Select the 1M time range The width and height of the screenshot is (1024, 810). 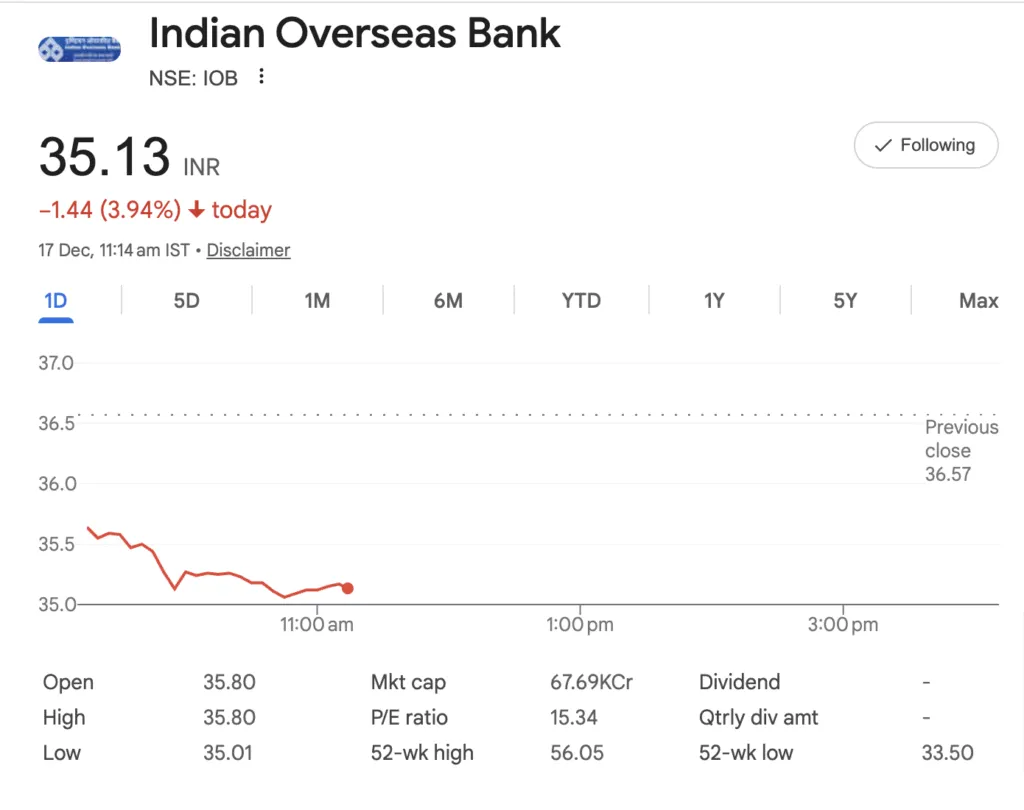click(x=317, y=300)
